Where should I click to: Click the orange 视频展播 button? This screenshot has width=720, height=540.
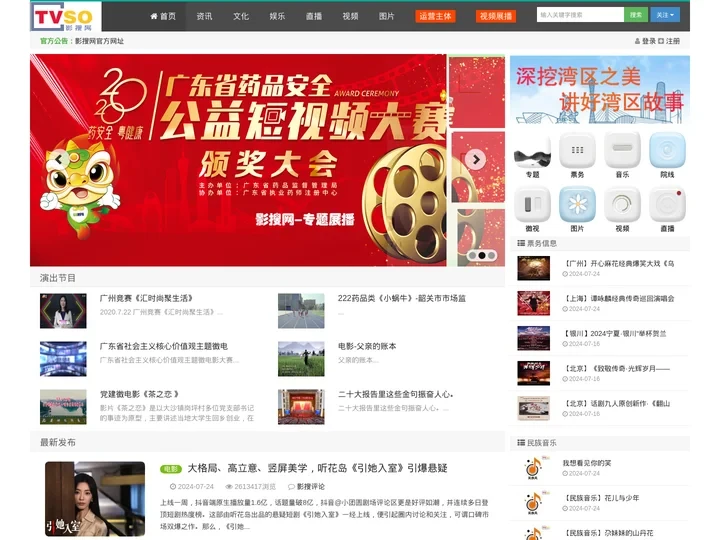click(x=496, y=16)
